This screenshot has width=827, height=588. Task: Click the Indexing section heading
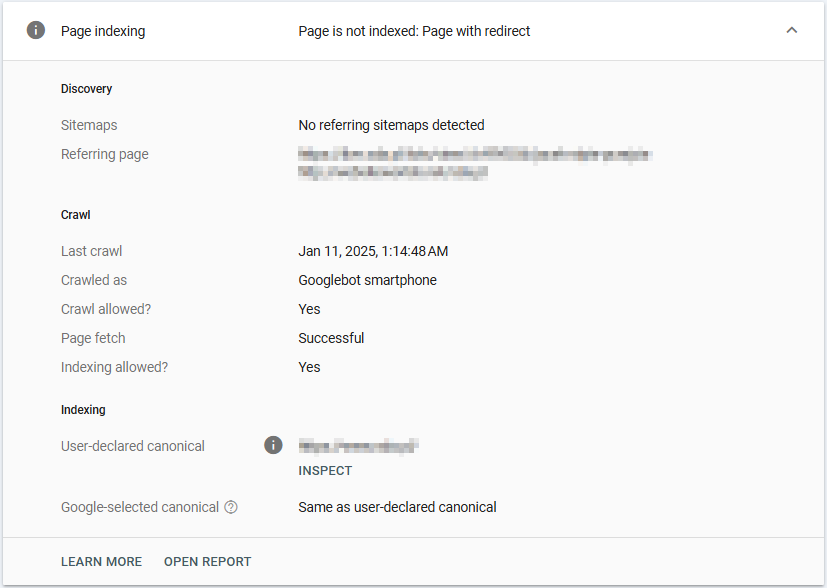(83, 410)
